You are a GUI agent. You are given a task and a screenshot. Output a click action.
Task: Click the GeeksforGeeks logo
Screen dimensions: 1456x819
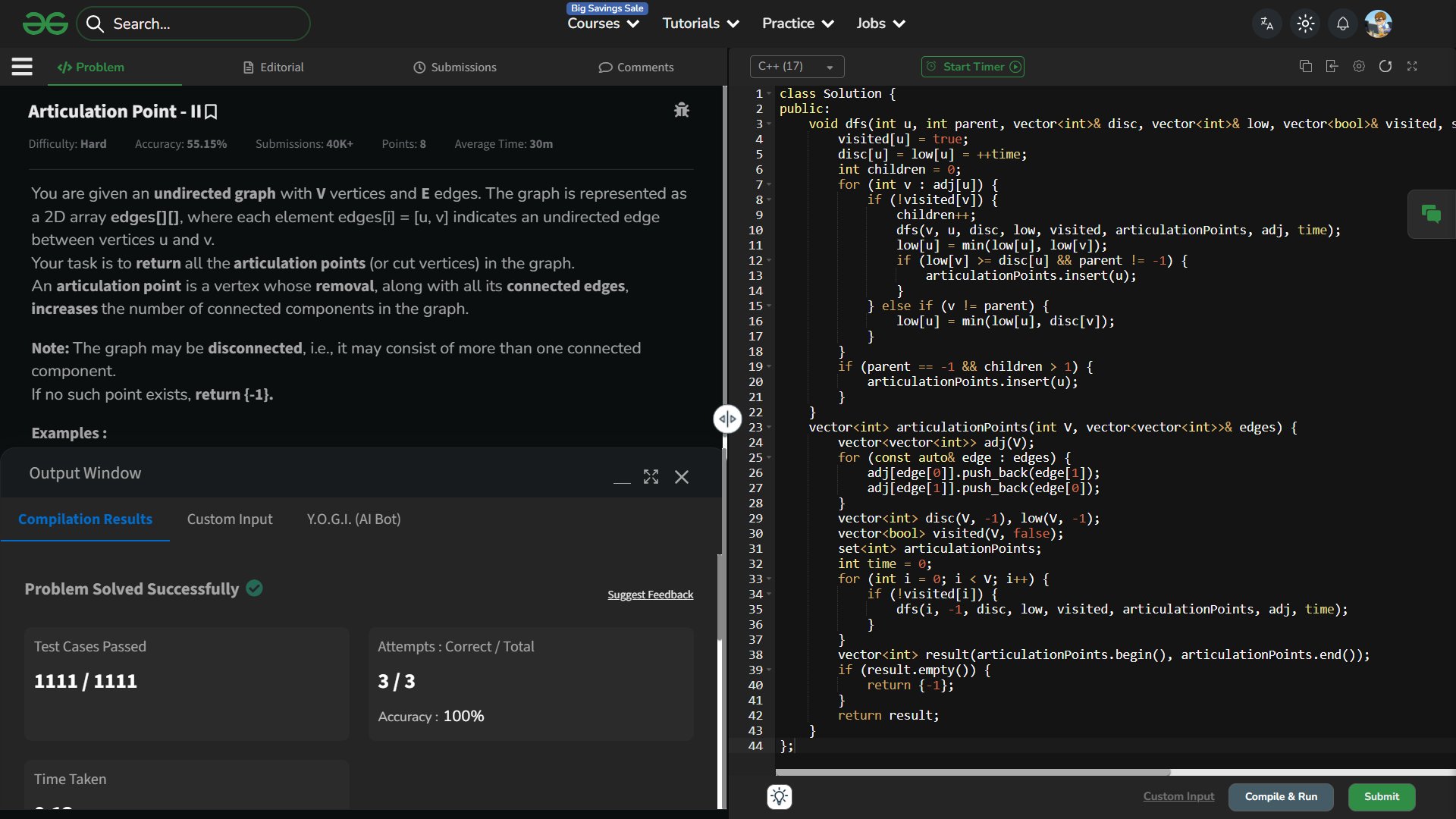point(45,24)
